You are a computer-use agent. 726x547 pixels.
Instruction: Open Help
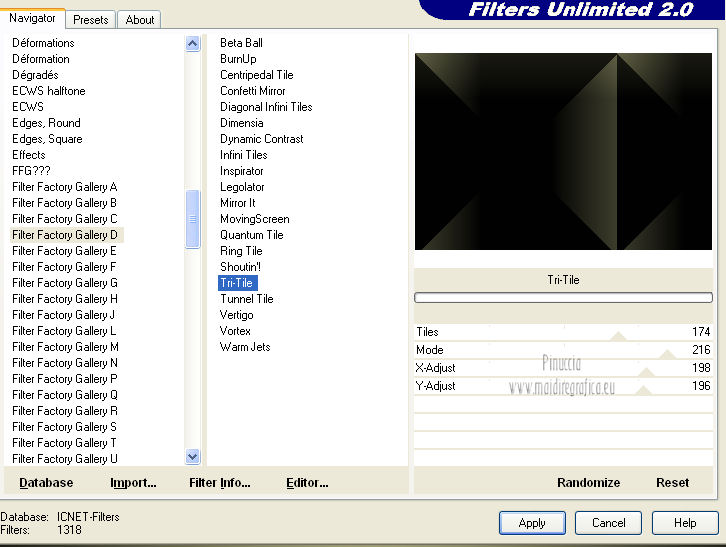pyautogui.click(x=685, y=523)
